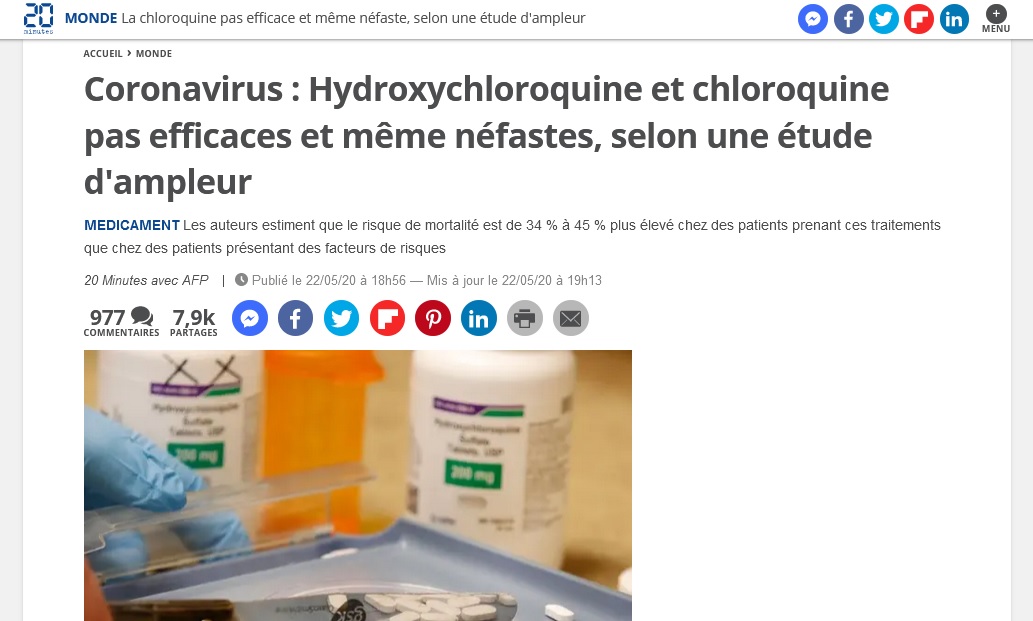Open the 20 Minutes logo homepage

(x=38, y=18)
